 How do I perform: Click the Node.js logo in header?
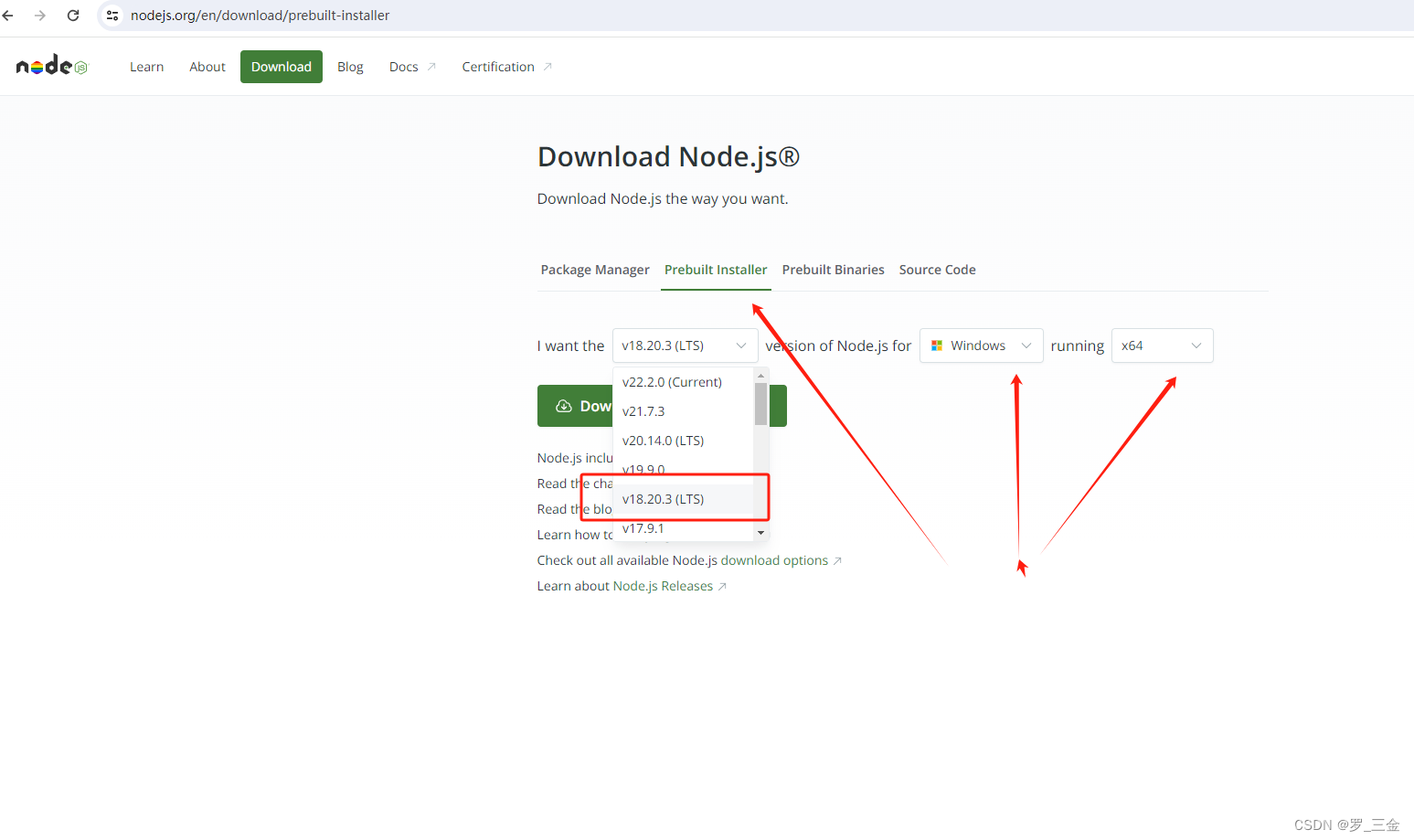pos(51,66)
